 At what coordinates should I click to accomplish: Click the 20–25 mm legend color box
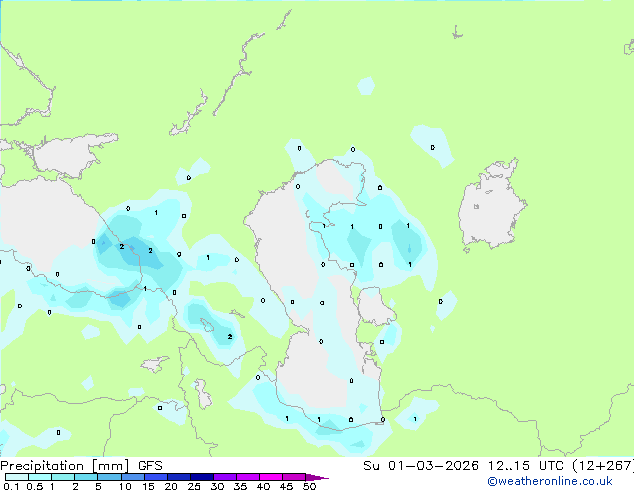[x=179, y=477]
